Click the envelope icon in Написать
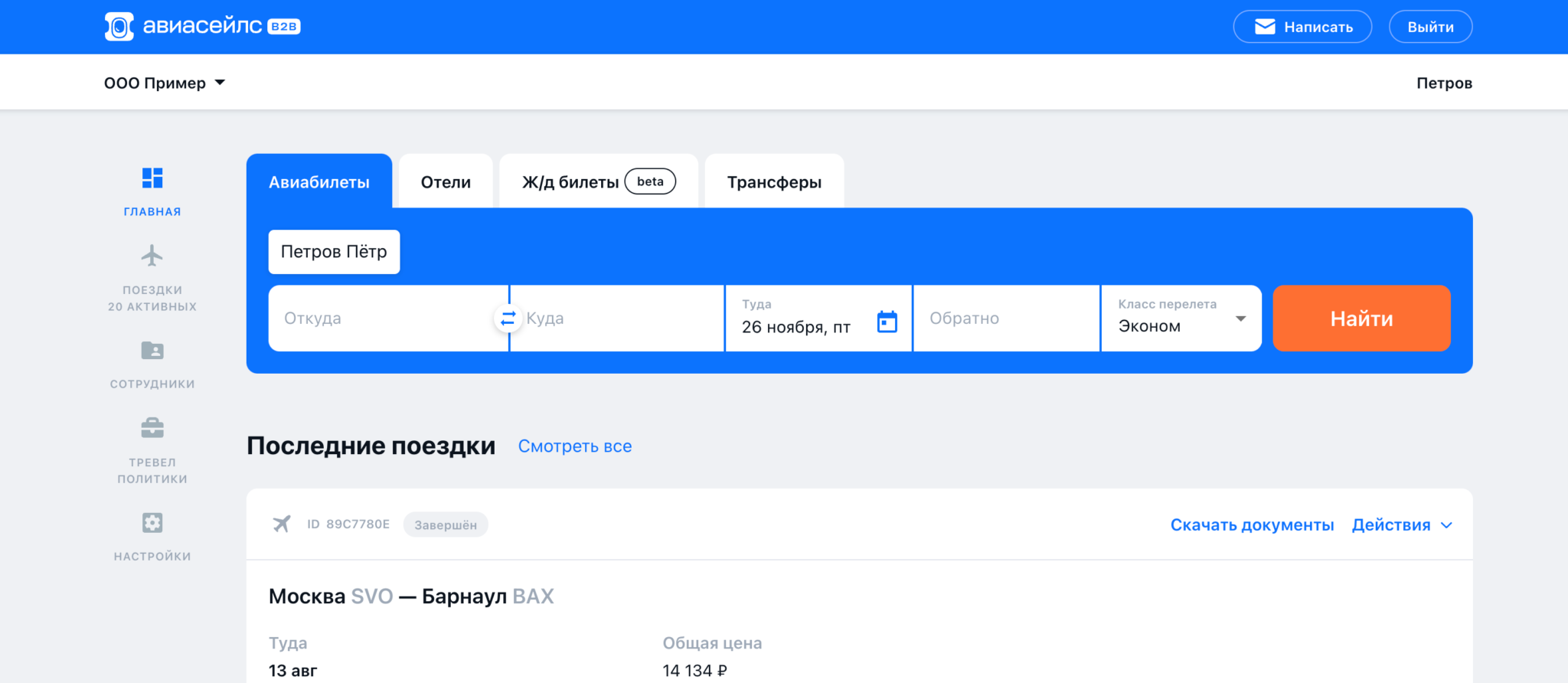Viewport: 1568px width, 683px height. pos(1265,27)
